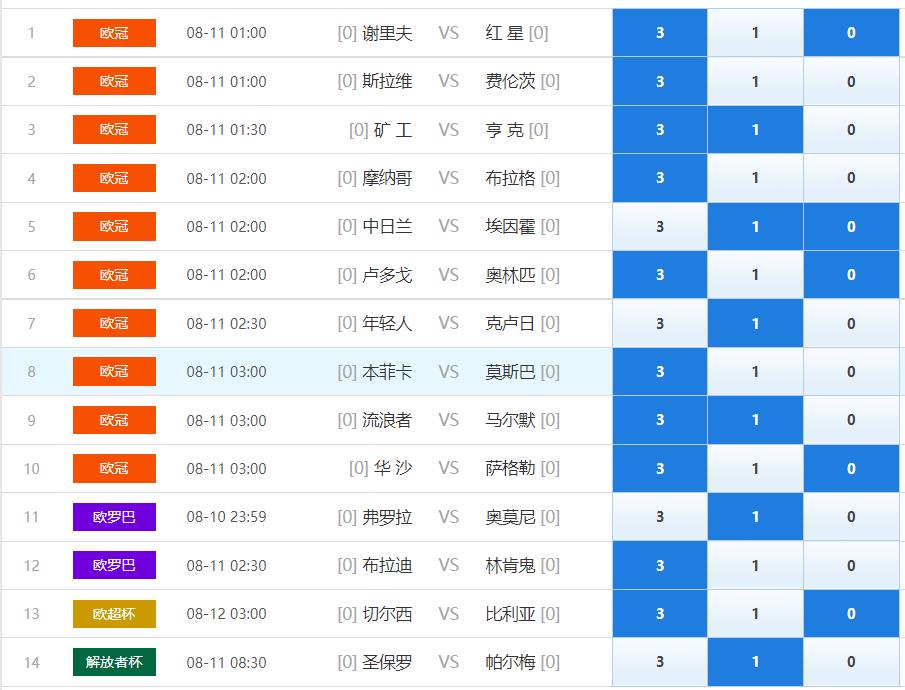Click home team 中日兰

point(387,226)
